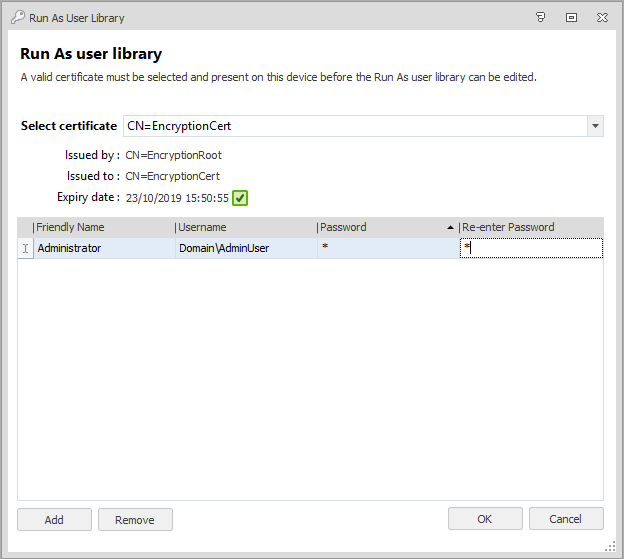The height and width of the screenshot is (559, 624).
Task: Click the CN=EncryptionCert combo box field
Action: (x=355, y=126)
